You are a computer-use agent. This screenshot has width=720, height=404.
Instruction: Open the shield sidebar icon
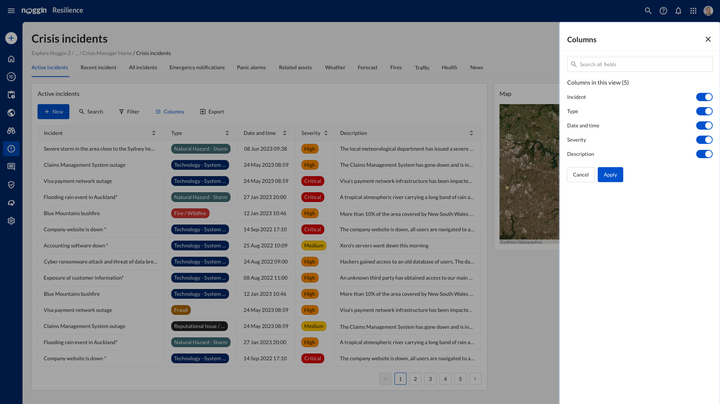click(11, 185)
